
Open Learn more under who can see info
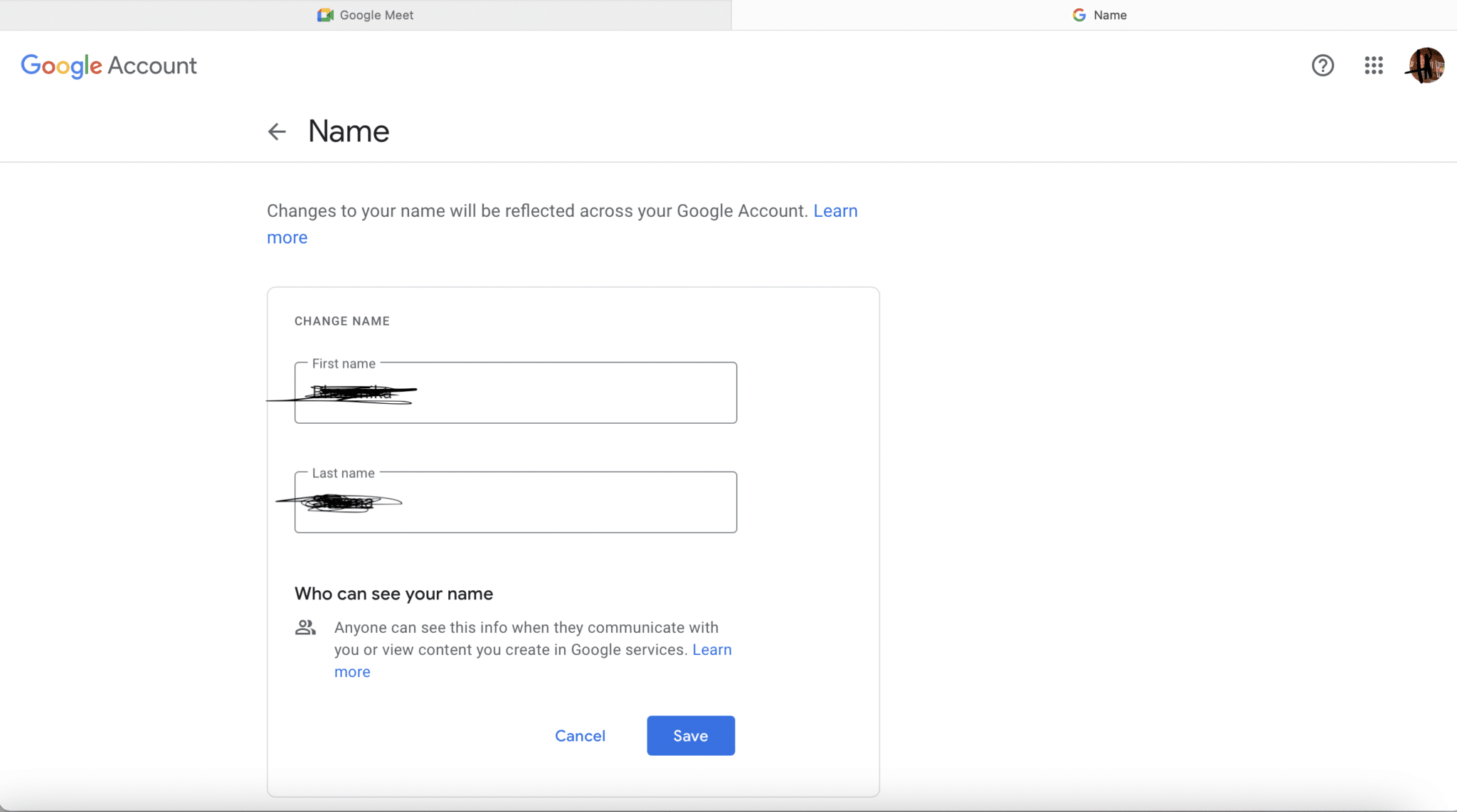(x=711, y=649)
